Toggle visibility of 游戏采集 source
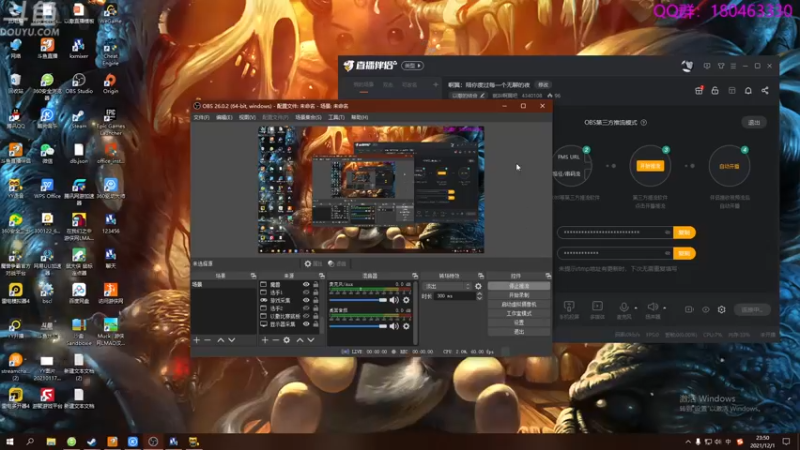 tap(306, 300)
